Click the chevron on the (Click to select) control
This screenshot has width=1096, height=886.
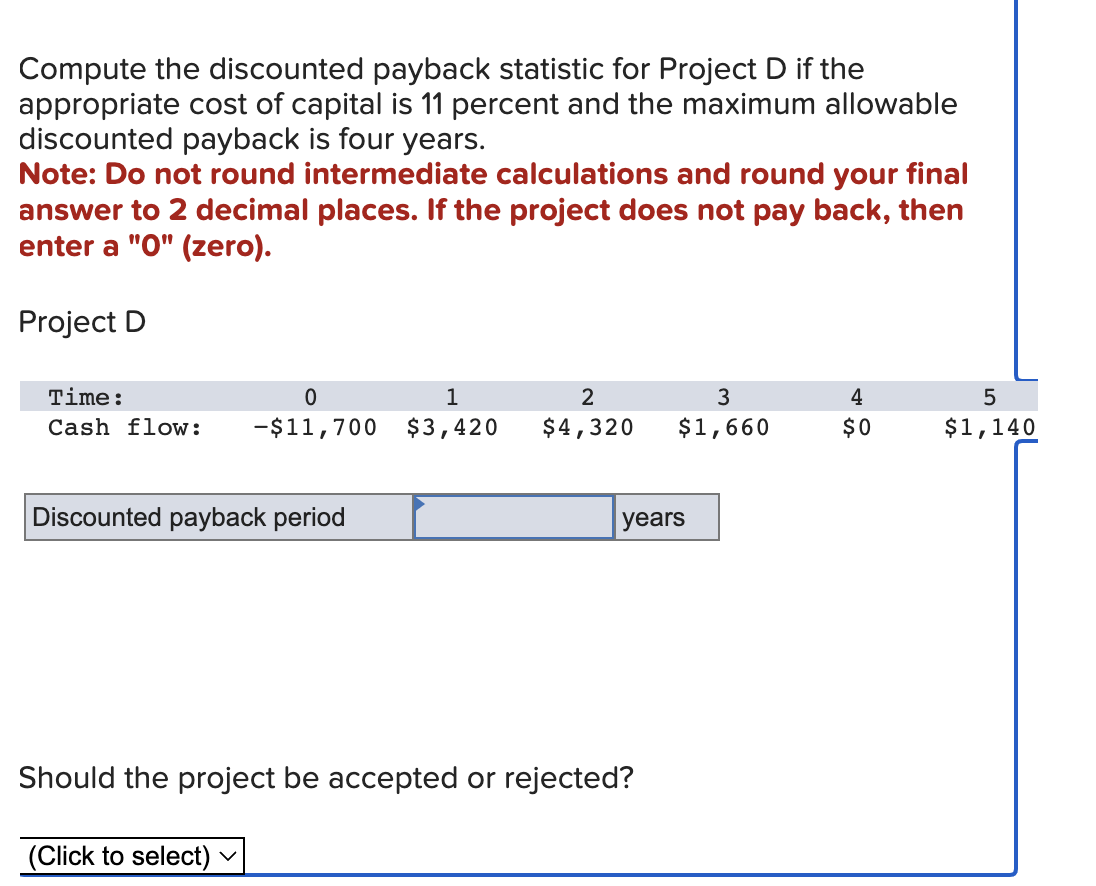click(x=228, y=856)
